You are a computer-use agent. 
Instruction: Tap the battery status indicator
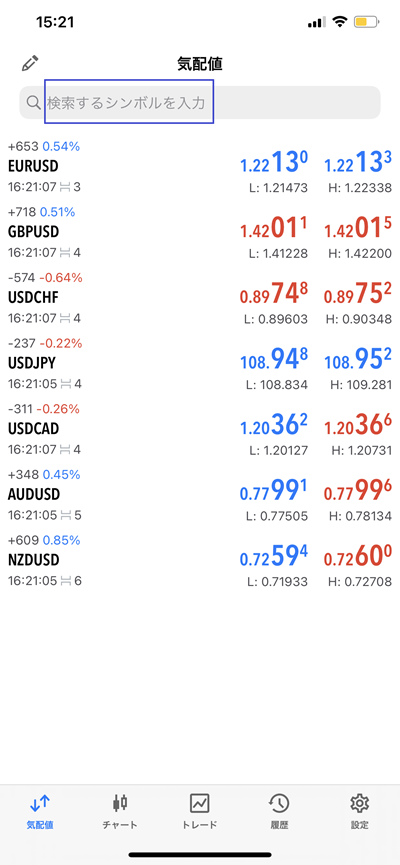(366, 23)
